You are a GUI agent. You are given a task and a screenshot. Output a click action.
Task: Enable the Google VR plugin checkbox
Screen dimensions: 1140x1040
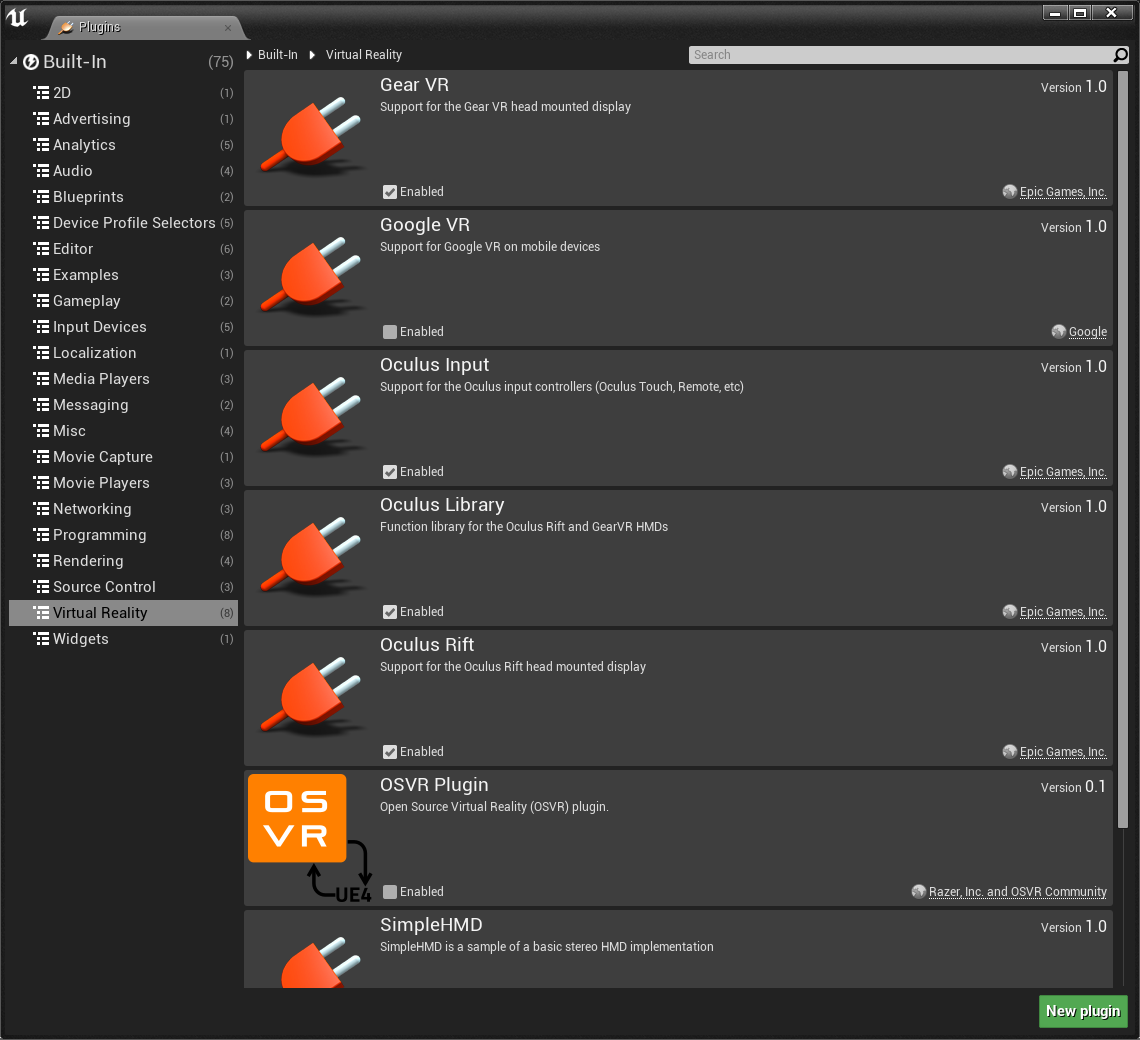tap(390, 332)
